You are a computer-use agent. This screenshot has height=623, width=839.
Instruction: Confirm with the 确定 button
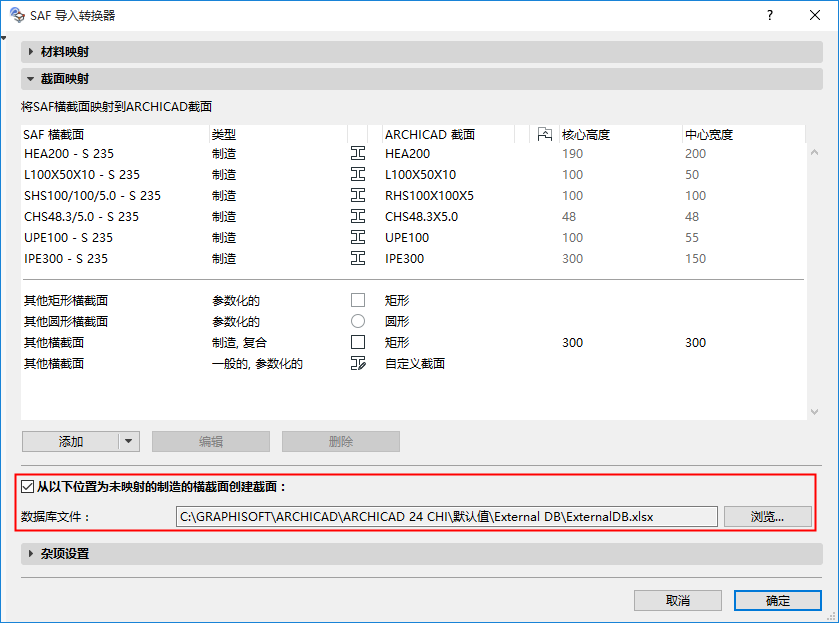coord(777,601)
